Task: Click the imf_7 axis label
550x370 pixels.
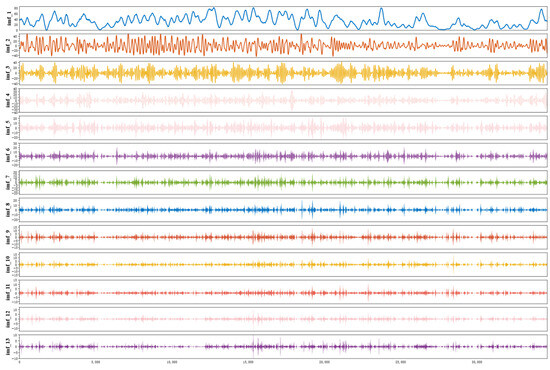Action: [9, 182]
